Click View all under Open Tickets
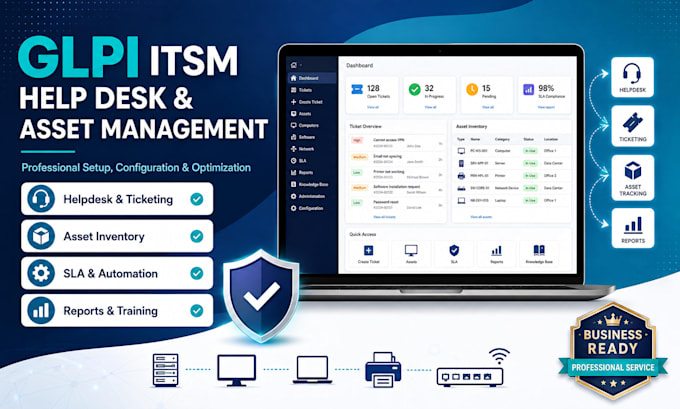The height and width of the screenshot is (409, 680). click(373, 107)
